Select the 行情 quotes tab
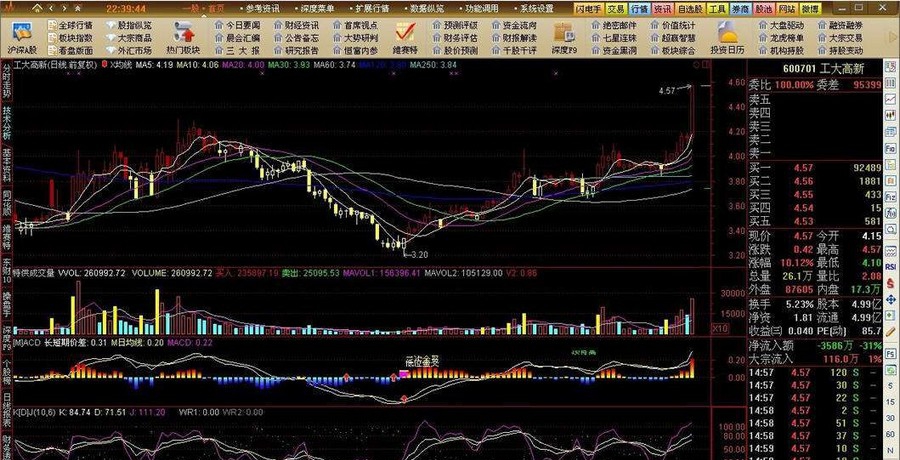900x460 pixels. click(639, 9)
